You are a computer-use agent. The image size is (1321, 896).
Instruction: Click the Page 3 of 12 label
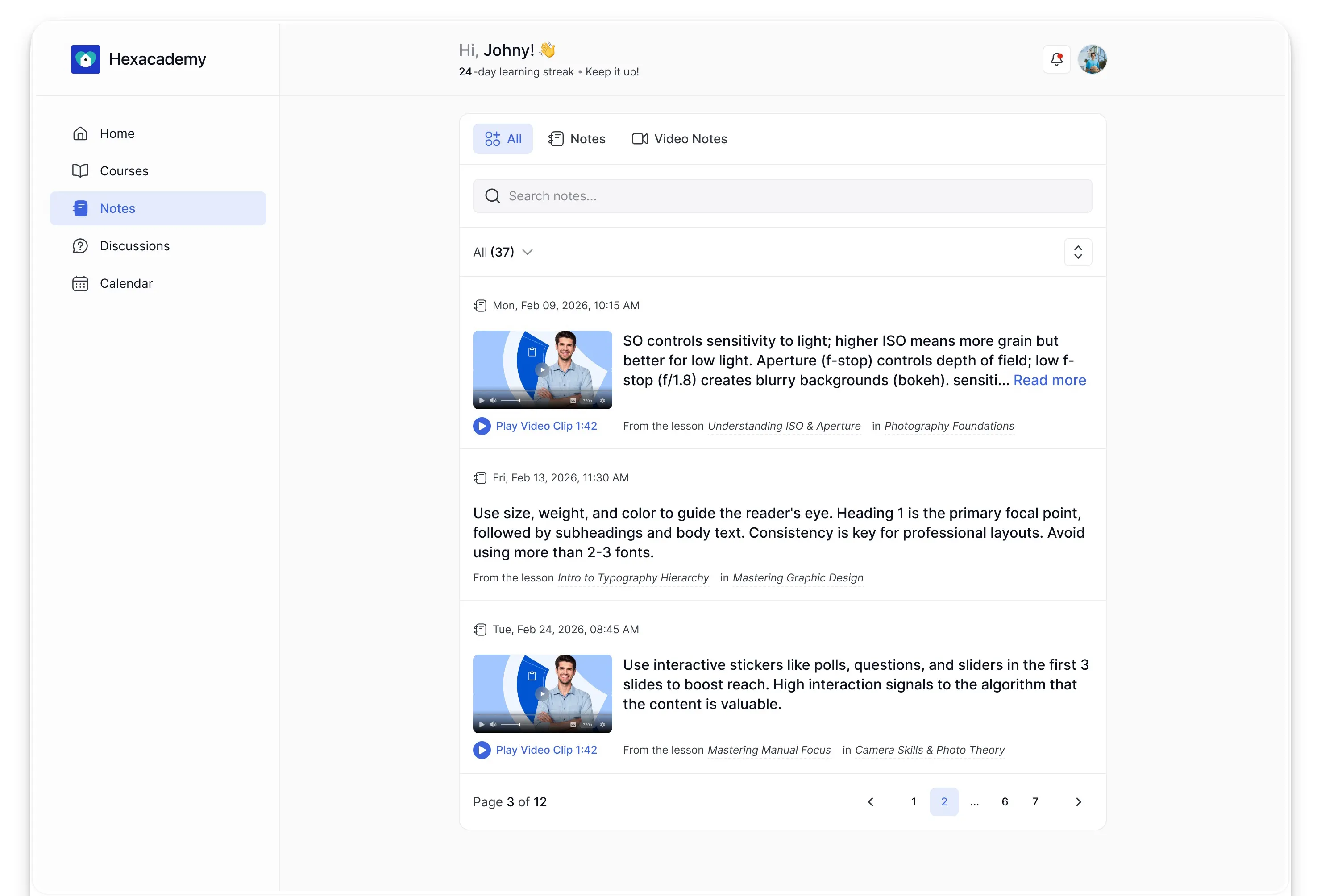[510, 802]
